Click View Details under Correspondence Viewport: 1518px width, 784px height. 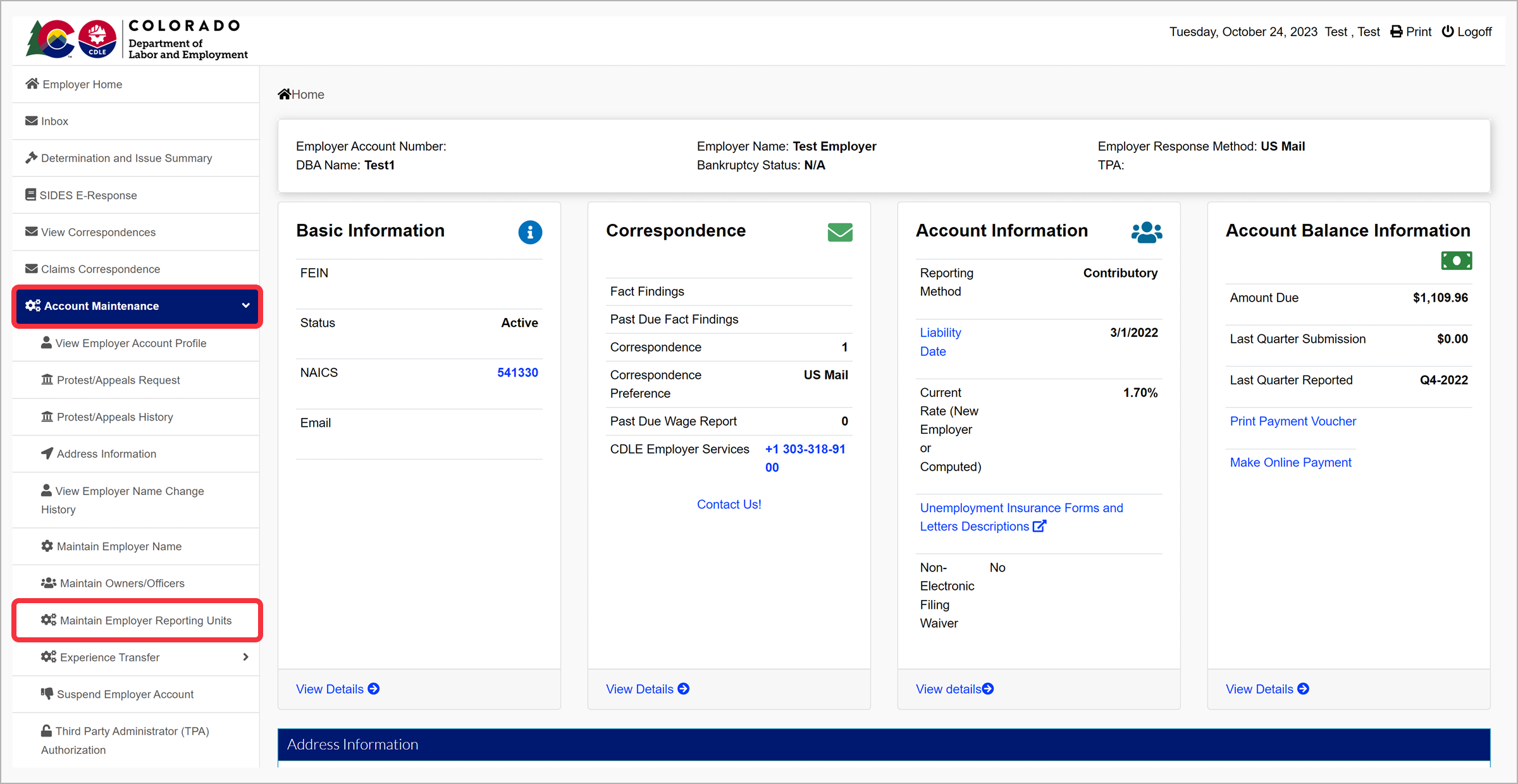click(648, 689)
